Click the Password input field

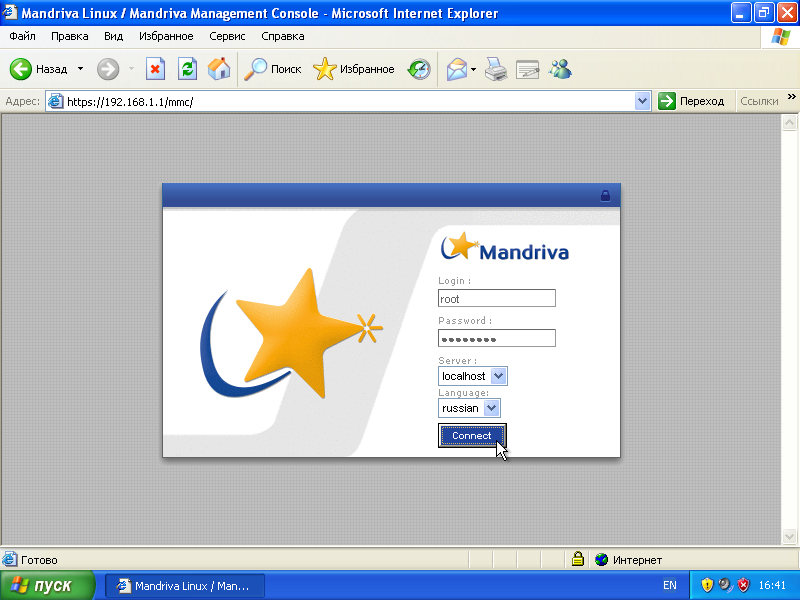496,338
